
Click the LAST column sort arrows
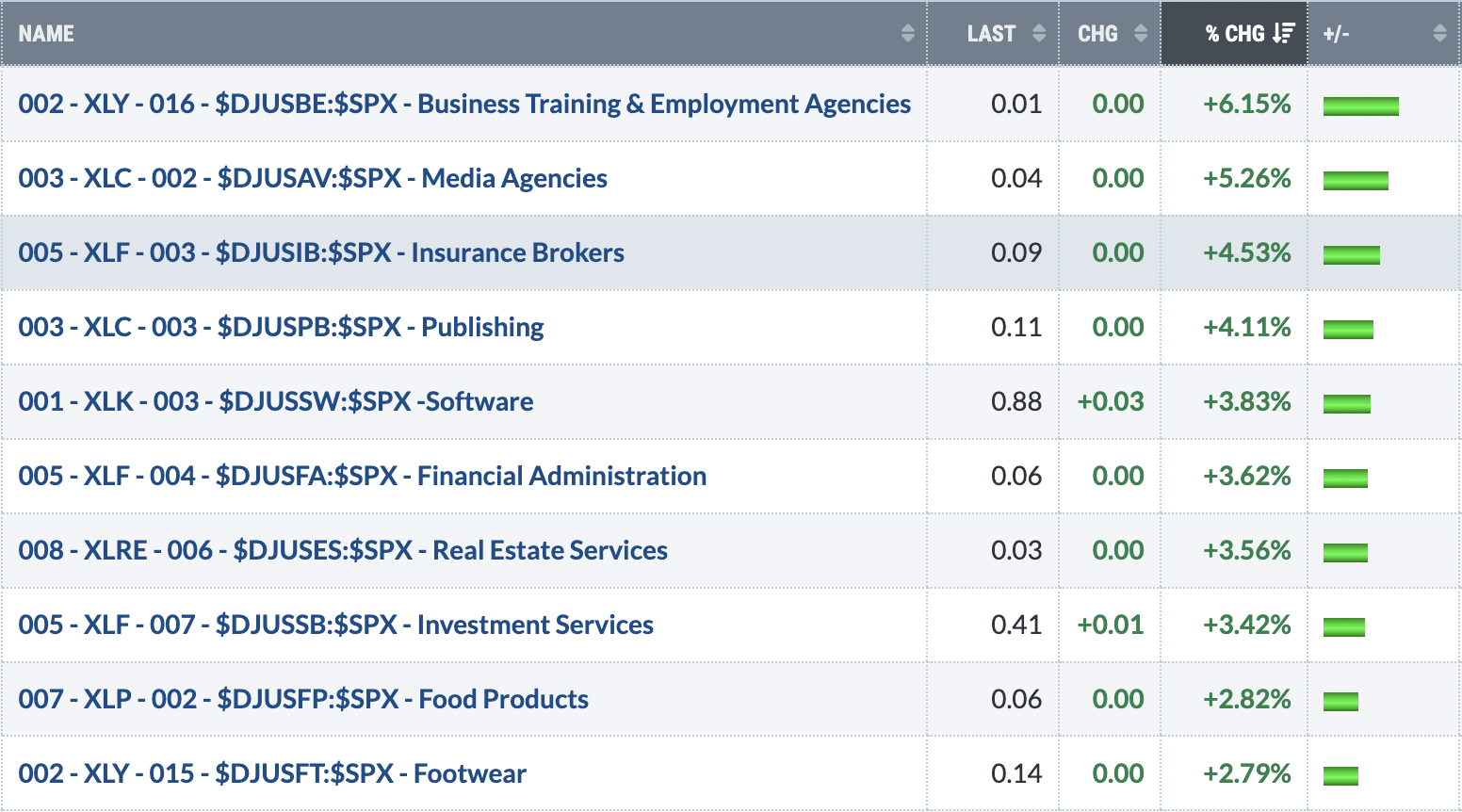1039,34
